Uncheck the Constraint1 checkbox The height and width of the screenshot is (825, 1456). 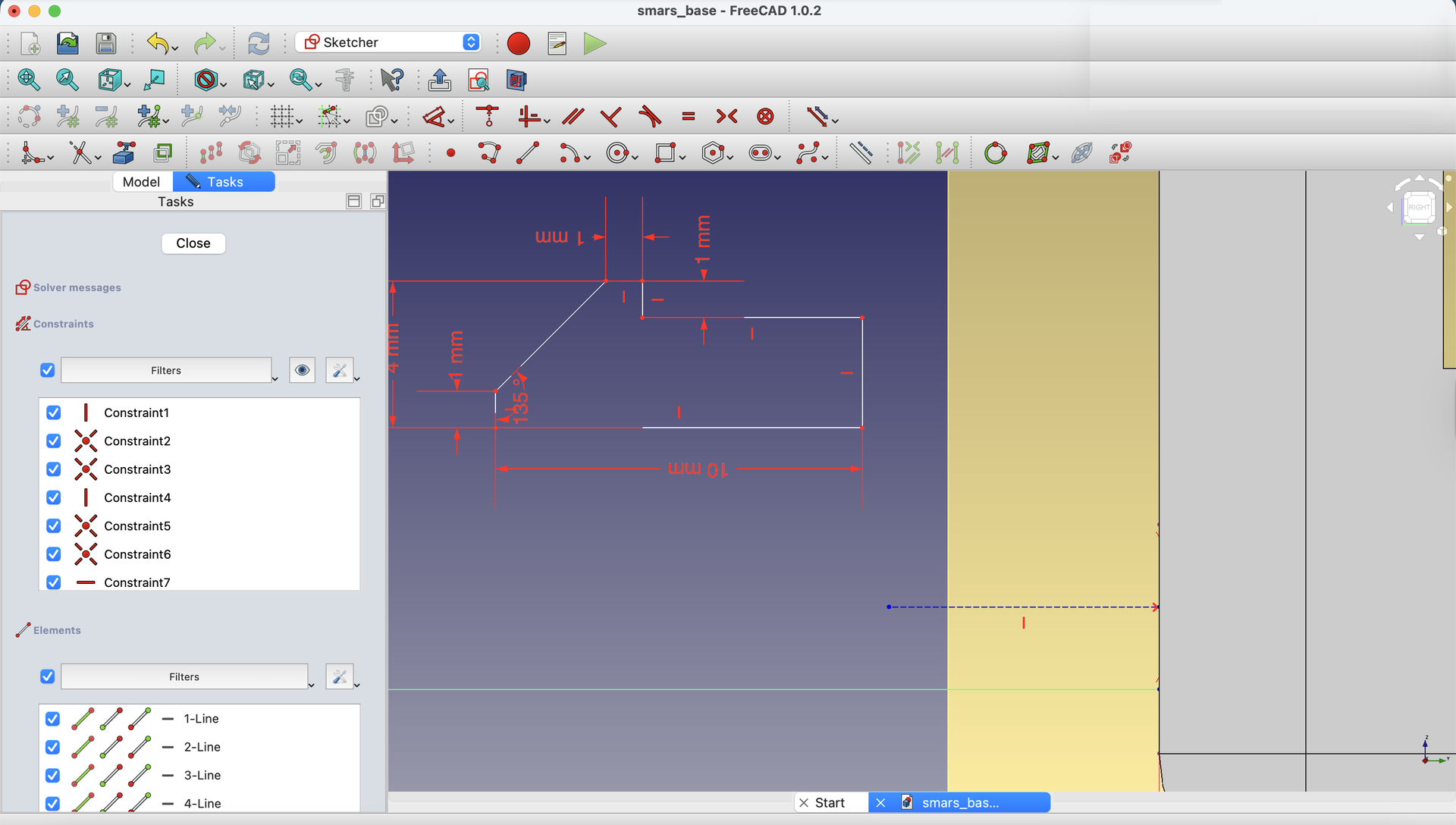(53, 412)
